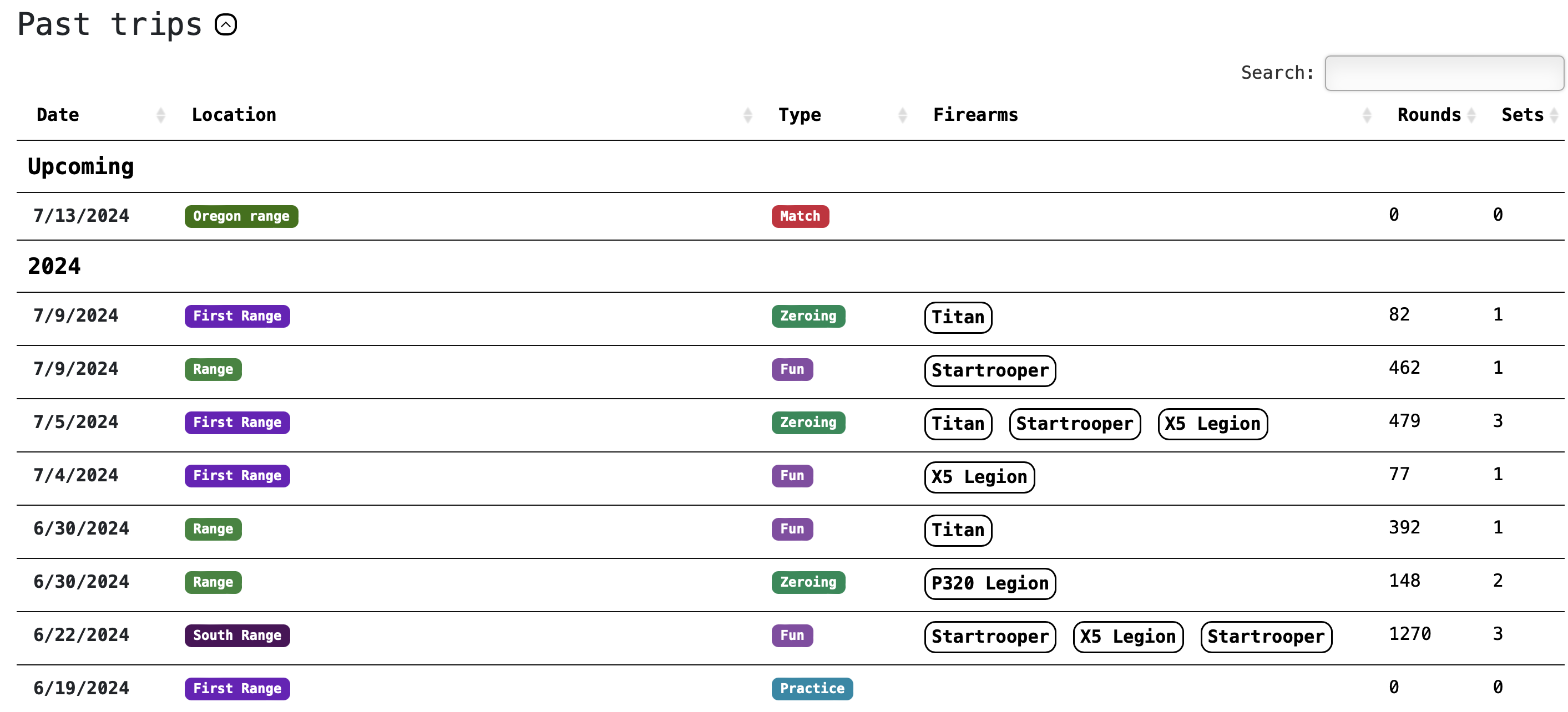Open First Range tag on 7/4/2024 row
The height and width of the screenshot is (712, 1568).
[237, 475]
